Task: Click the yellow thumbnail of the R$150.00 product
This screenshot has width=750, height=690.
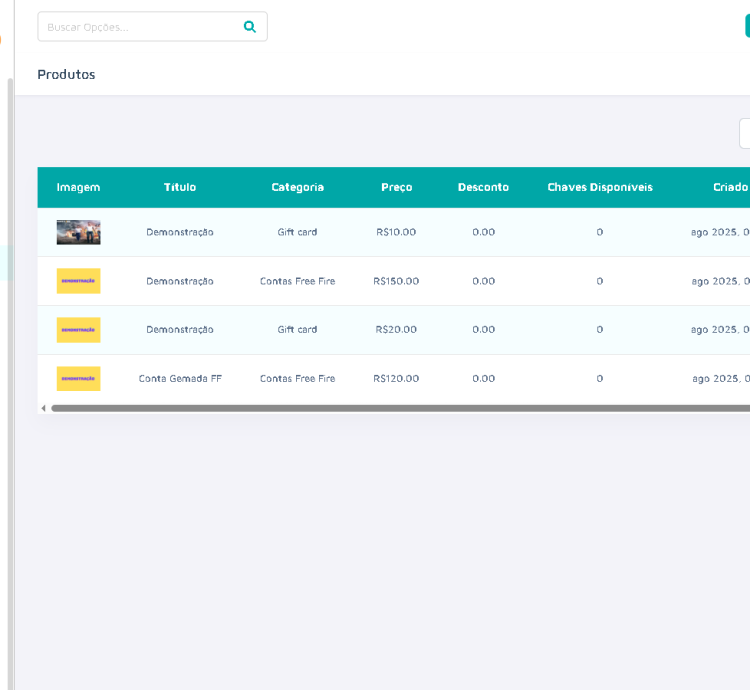Action: 78,281
